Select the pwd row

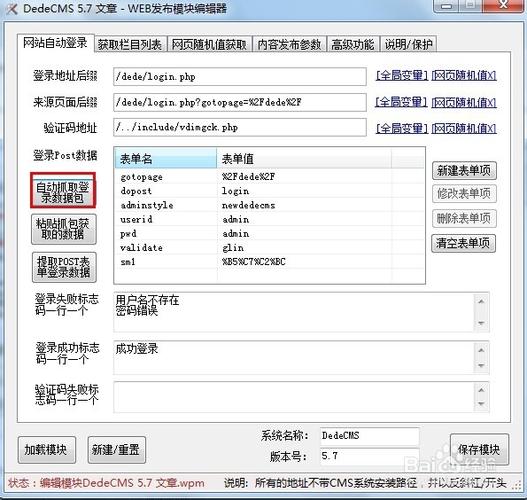pyautogui.click(x=270, y=233)
